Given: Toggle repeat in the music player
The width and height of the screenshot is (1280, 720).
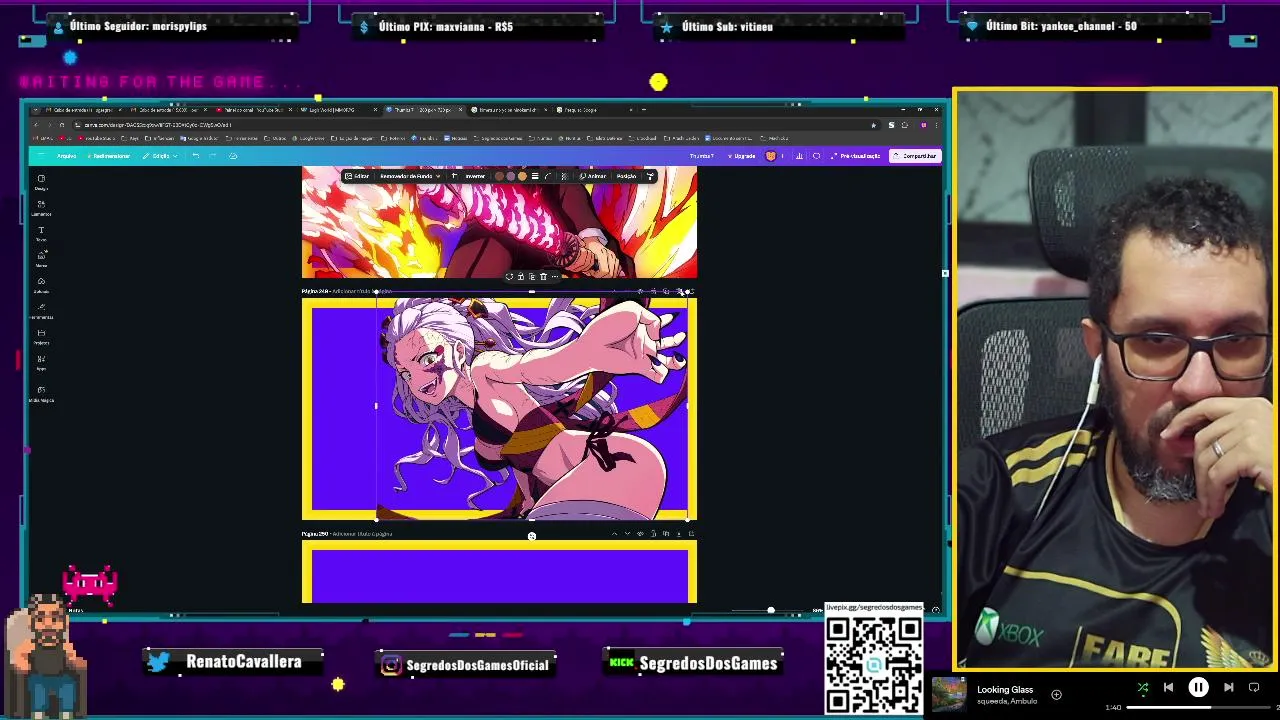Looking at the screenshot, I should pos(1254,688).
